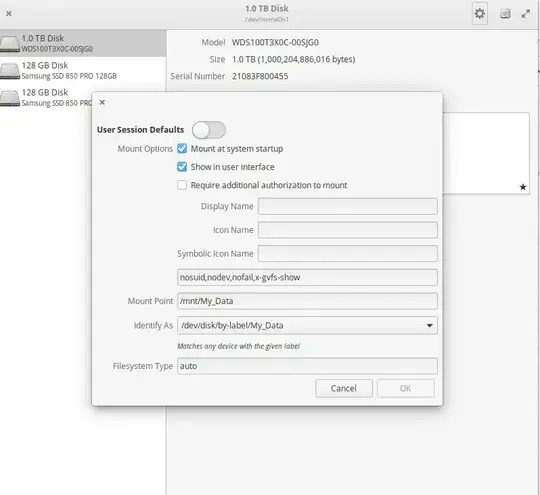Click the star icon in volumes panel
The height and width of the screenshot is (495, 540).
[x=523, y=187]
